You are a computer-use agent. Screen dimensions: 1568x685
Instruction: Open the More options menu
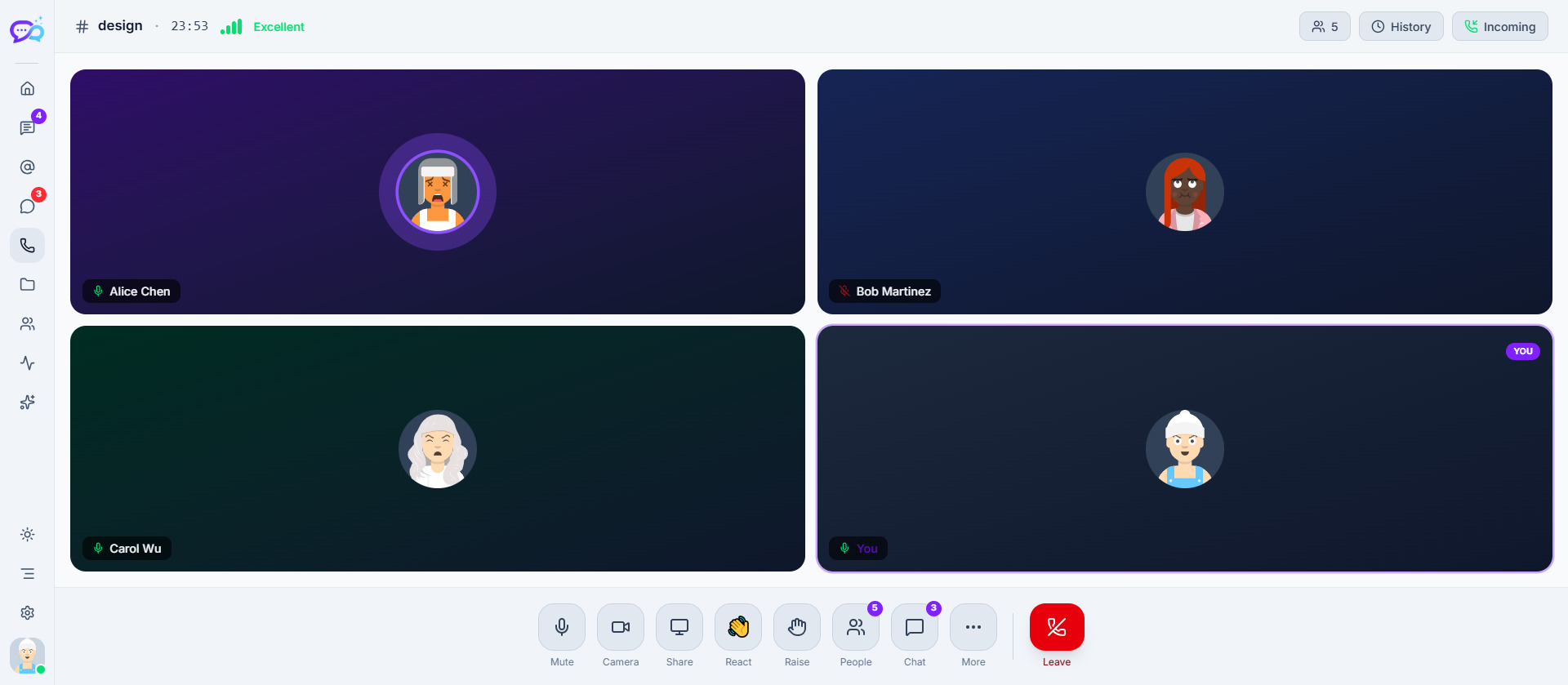973,627
